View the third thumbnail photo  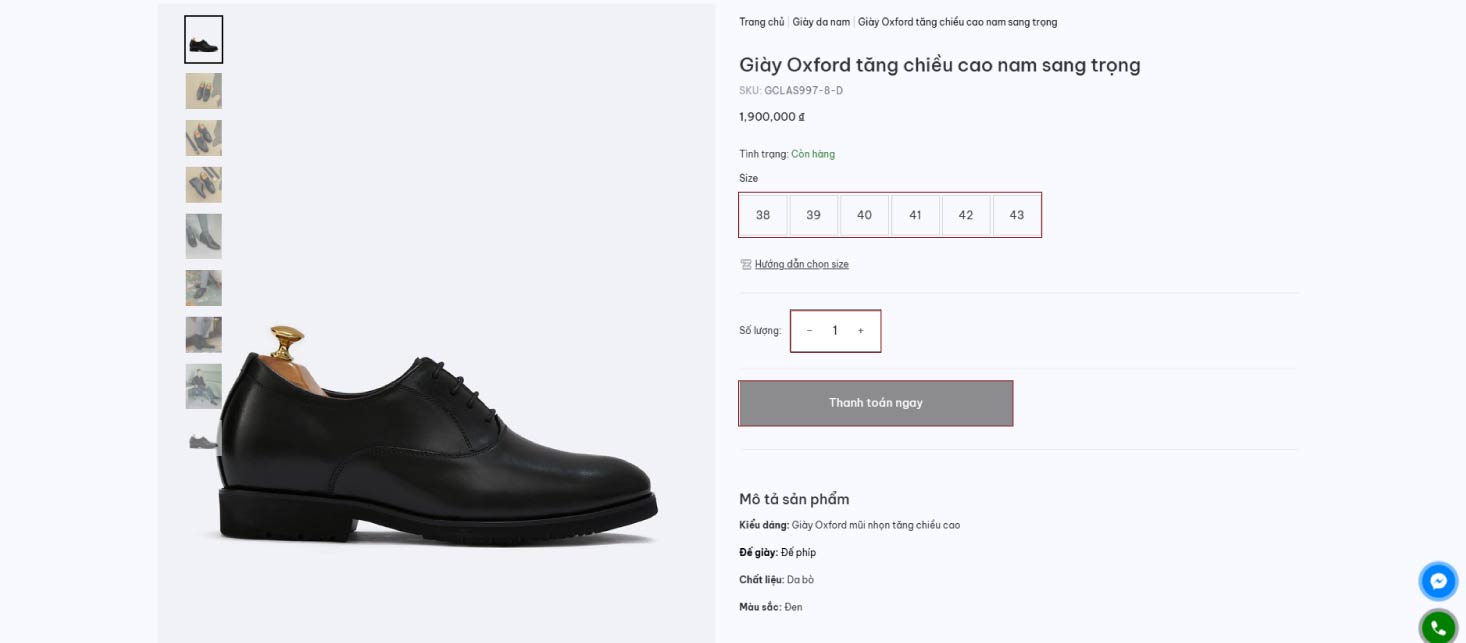click(x=204, y=138)
